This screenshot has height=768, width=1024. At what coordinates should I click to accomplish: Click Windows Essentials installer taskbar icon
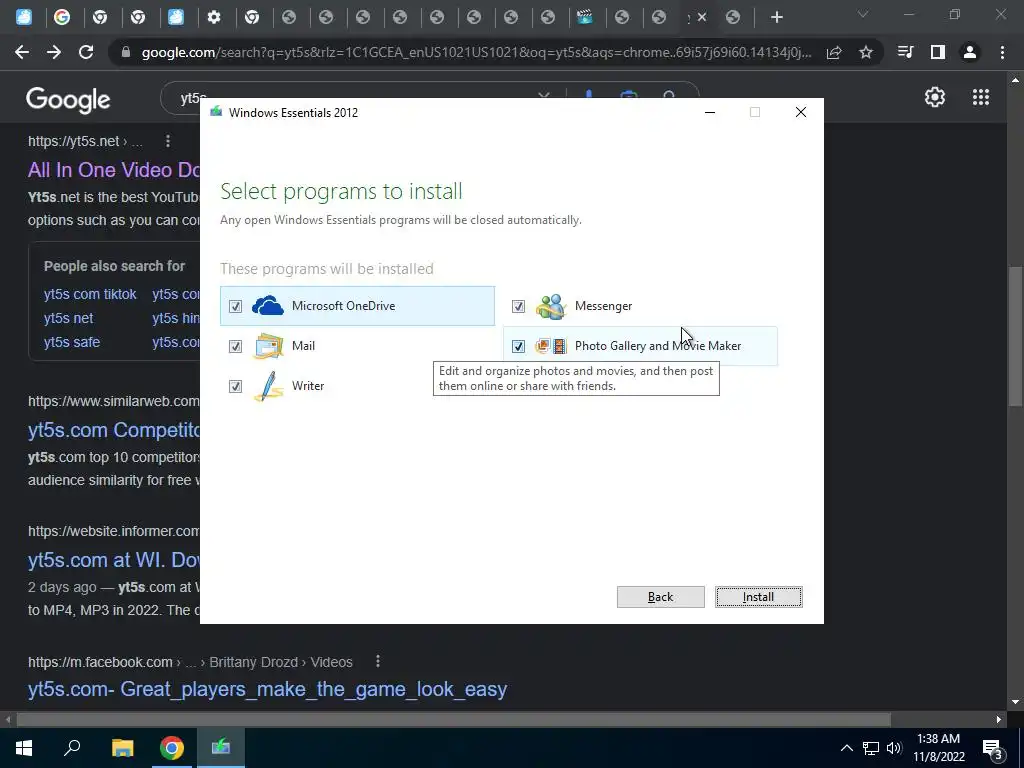click(x=221, y=747)
